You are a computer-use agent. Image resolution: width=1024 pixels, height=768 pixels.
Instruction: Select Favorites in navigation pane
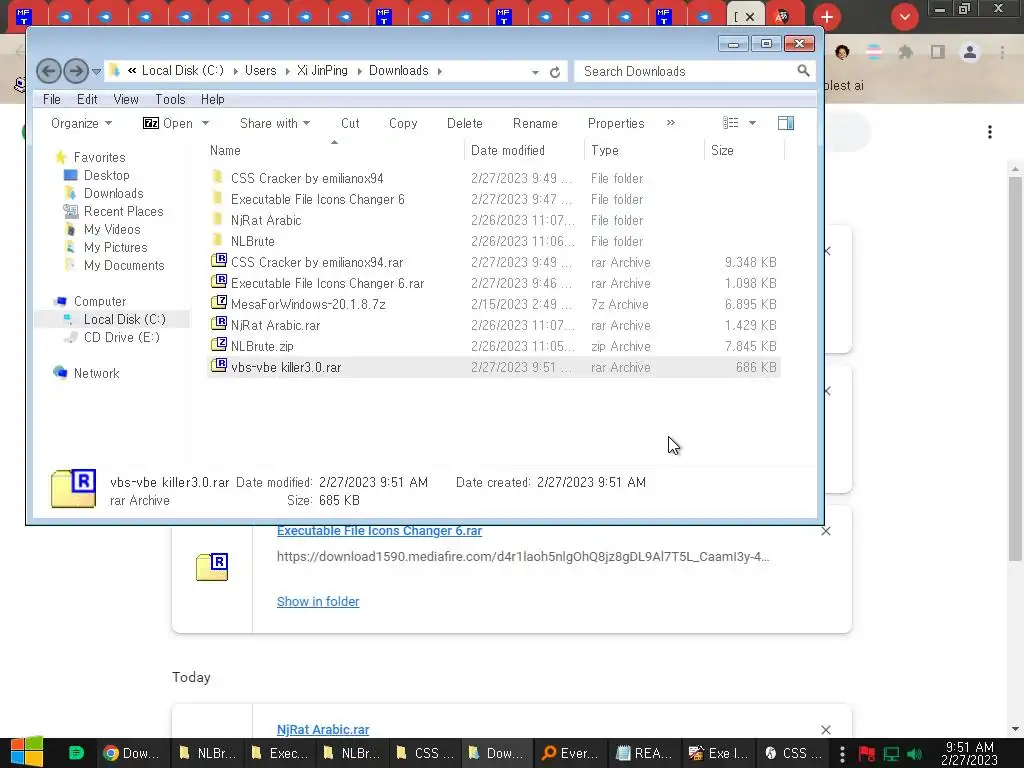[99, 157]
